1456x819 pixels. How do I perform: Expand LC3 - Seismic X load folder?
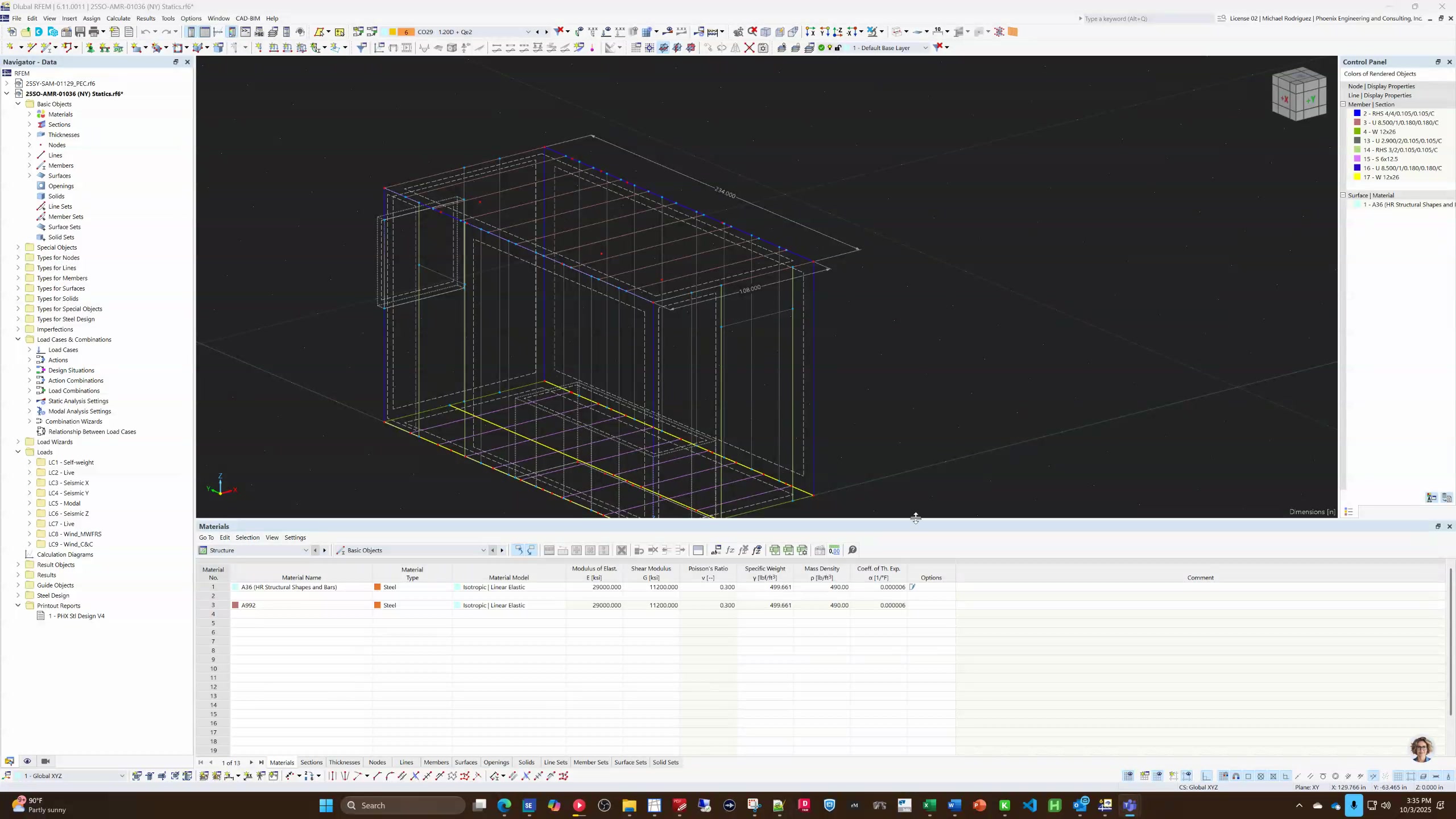coord(30,482)
